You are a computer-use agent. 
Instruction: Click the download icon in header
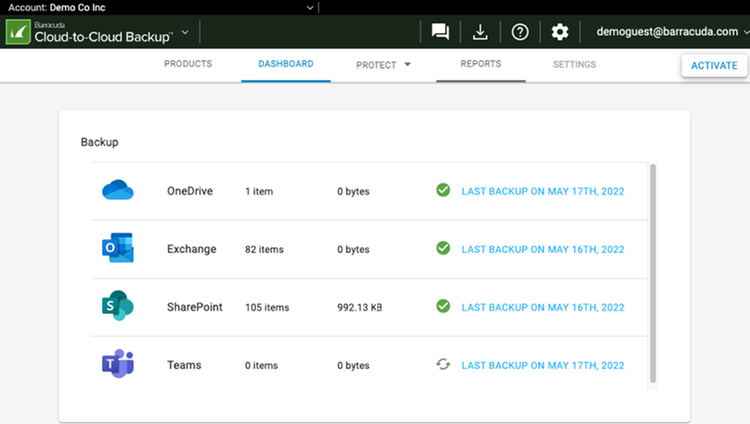(x=480, y=32)
